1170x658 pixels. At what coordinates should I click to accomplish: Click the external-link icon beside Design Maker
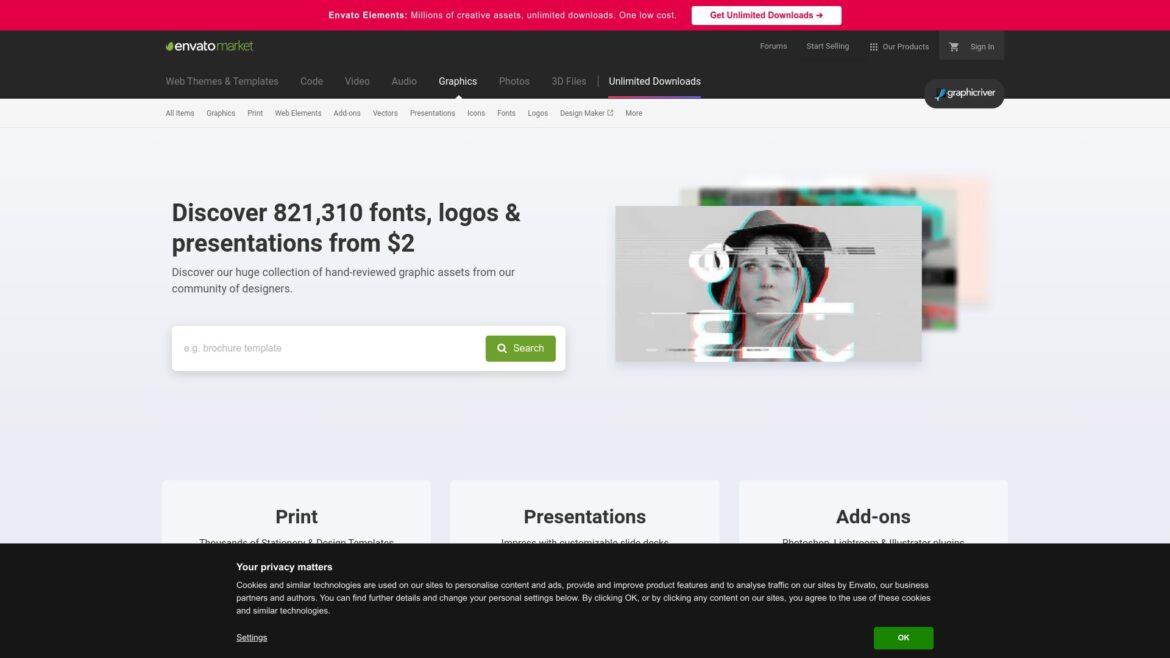pyautogui.click(x=610, y=113)
